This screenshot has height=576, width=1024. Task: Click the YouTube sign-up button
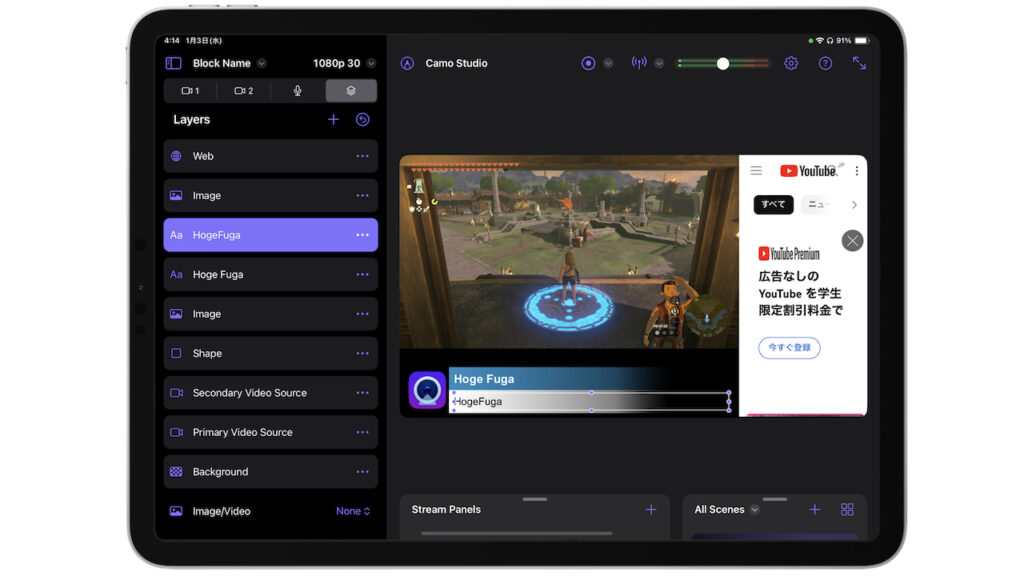(x=789, y=348)
